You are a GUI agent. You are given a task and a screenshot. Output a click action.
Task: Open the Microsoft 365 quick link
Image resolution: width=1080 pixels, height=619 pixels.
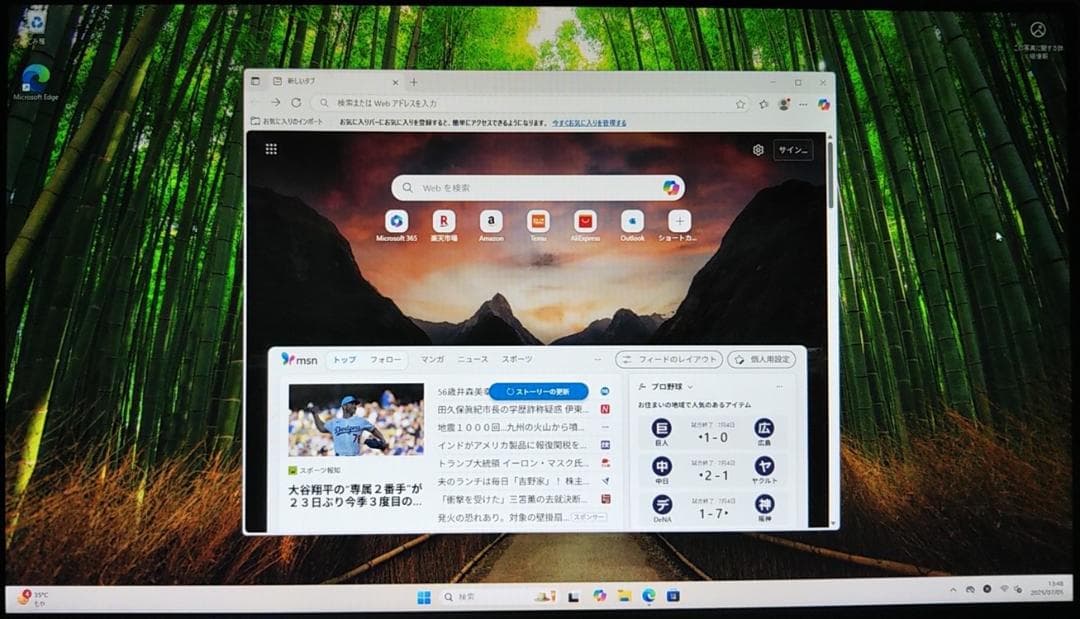[397, 222]
